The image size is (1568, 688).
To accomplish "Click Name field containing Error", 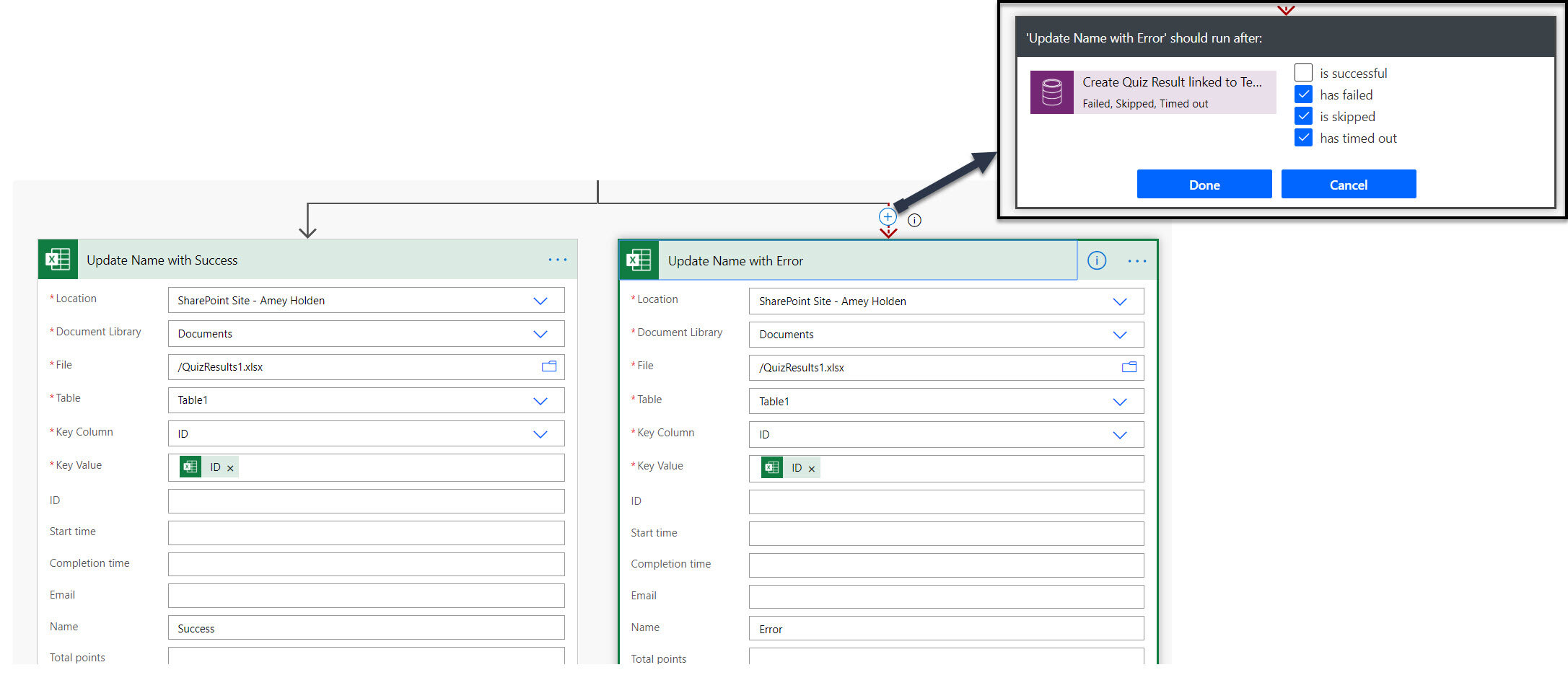I will [x=947, y=628].
